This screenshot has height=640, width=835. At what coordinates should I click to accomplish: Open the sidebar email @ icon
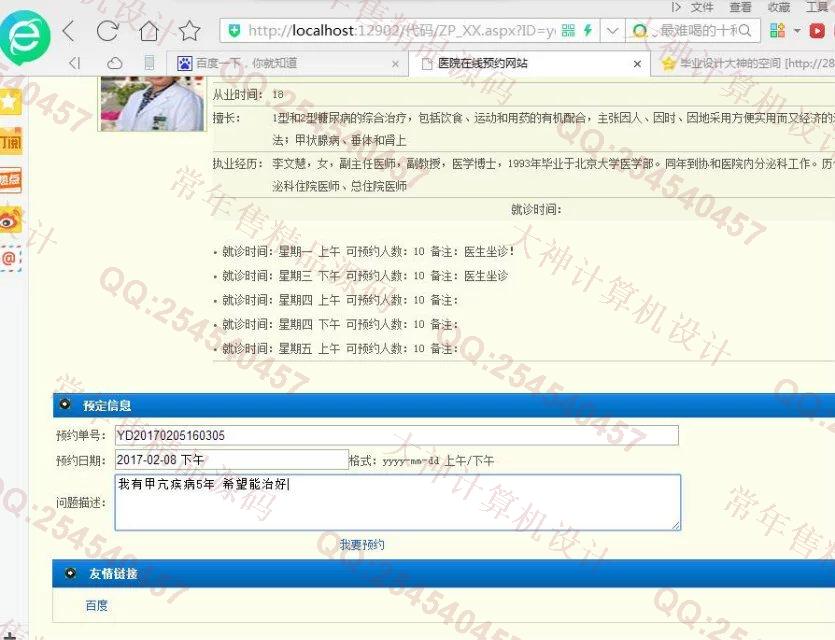(x=10, y=259)
